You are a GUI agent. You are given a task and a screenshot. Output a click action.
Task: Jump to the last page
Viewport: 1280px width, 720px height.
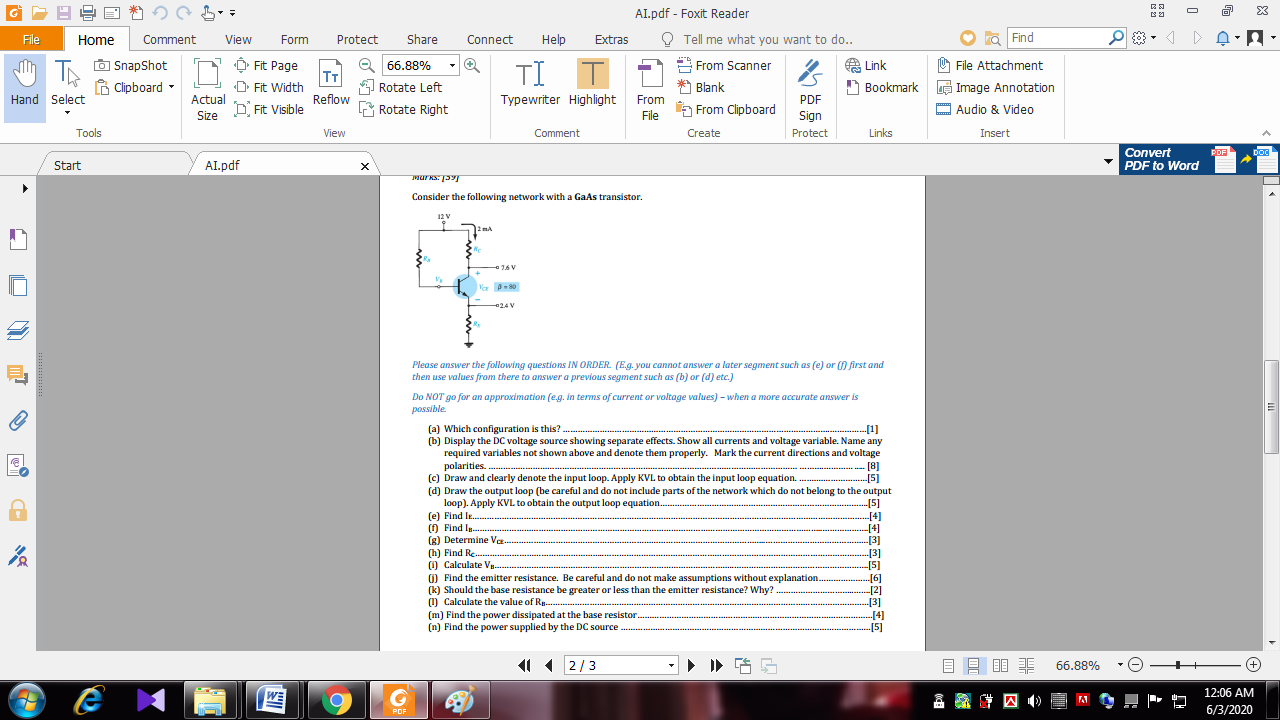[x=716, y=666]
